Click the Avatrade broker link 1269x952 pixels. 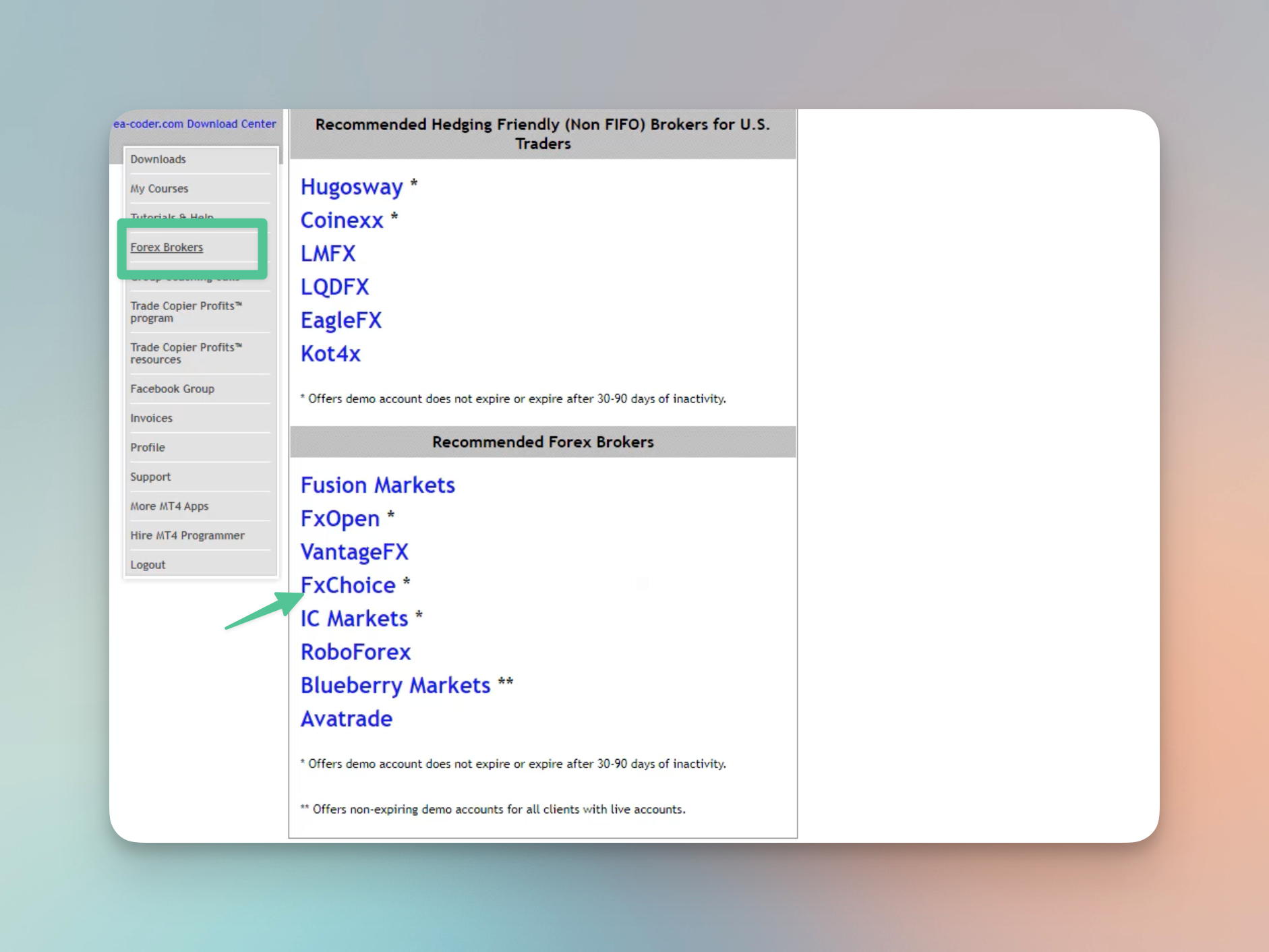click(347, 719)
